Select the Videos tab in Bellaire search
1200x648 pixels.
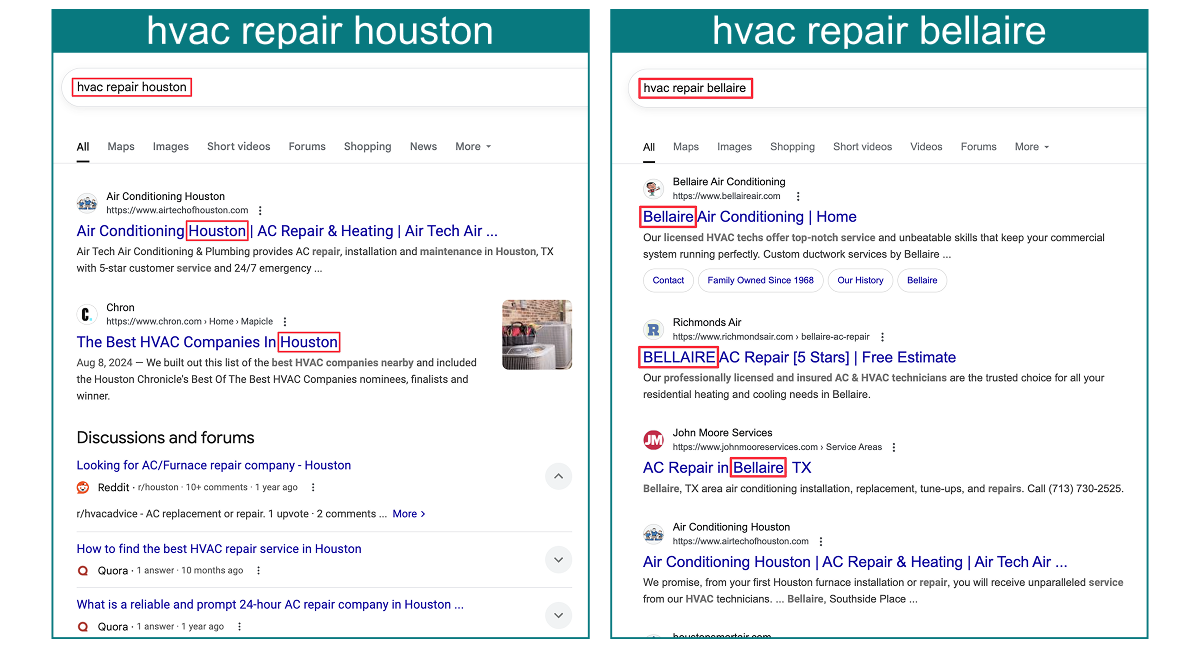pos(926,147)
